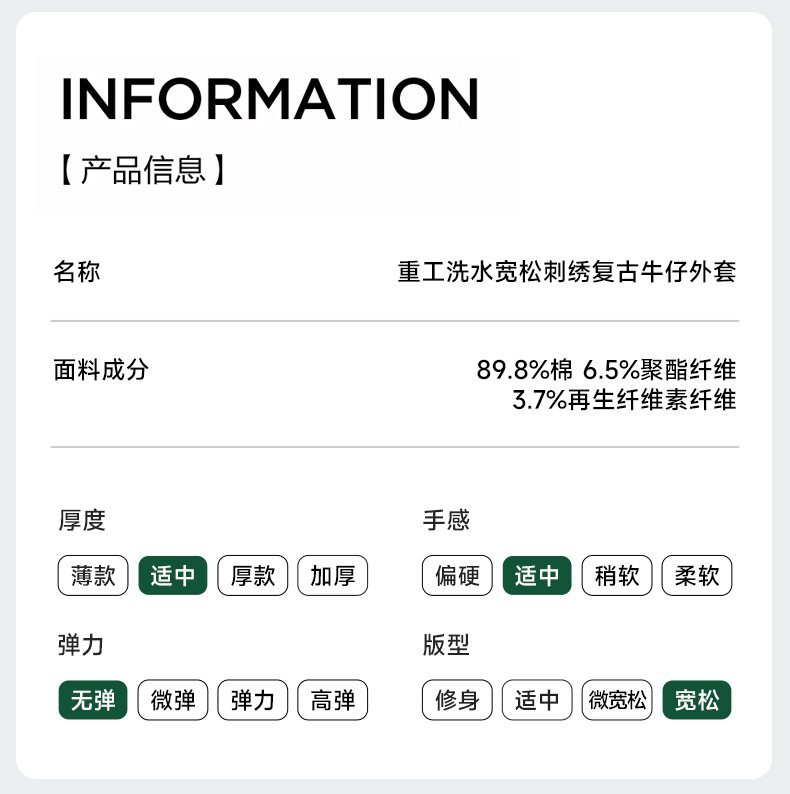790x794 pixels.
Task: Select 修身 fit option
Action: [457, 701]
